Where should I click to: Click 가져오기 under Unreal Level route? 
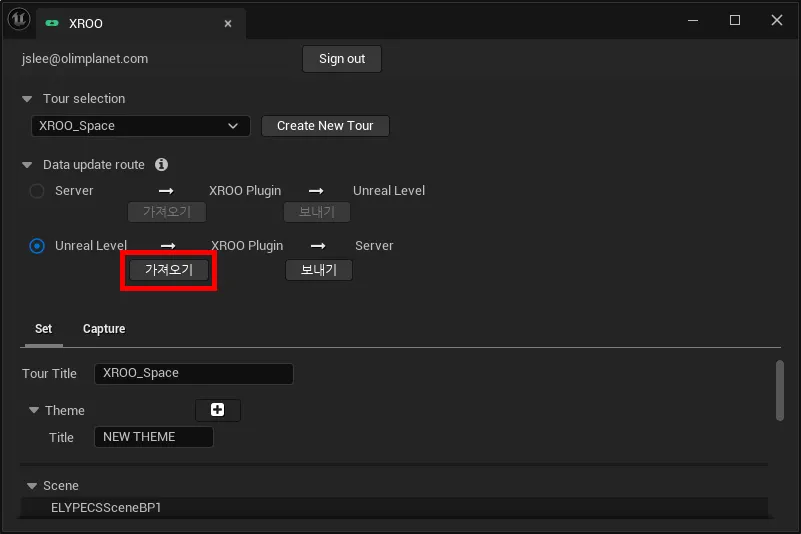[169, 270]
